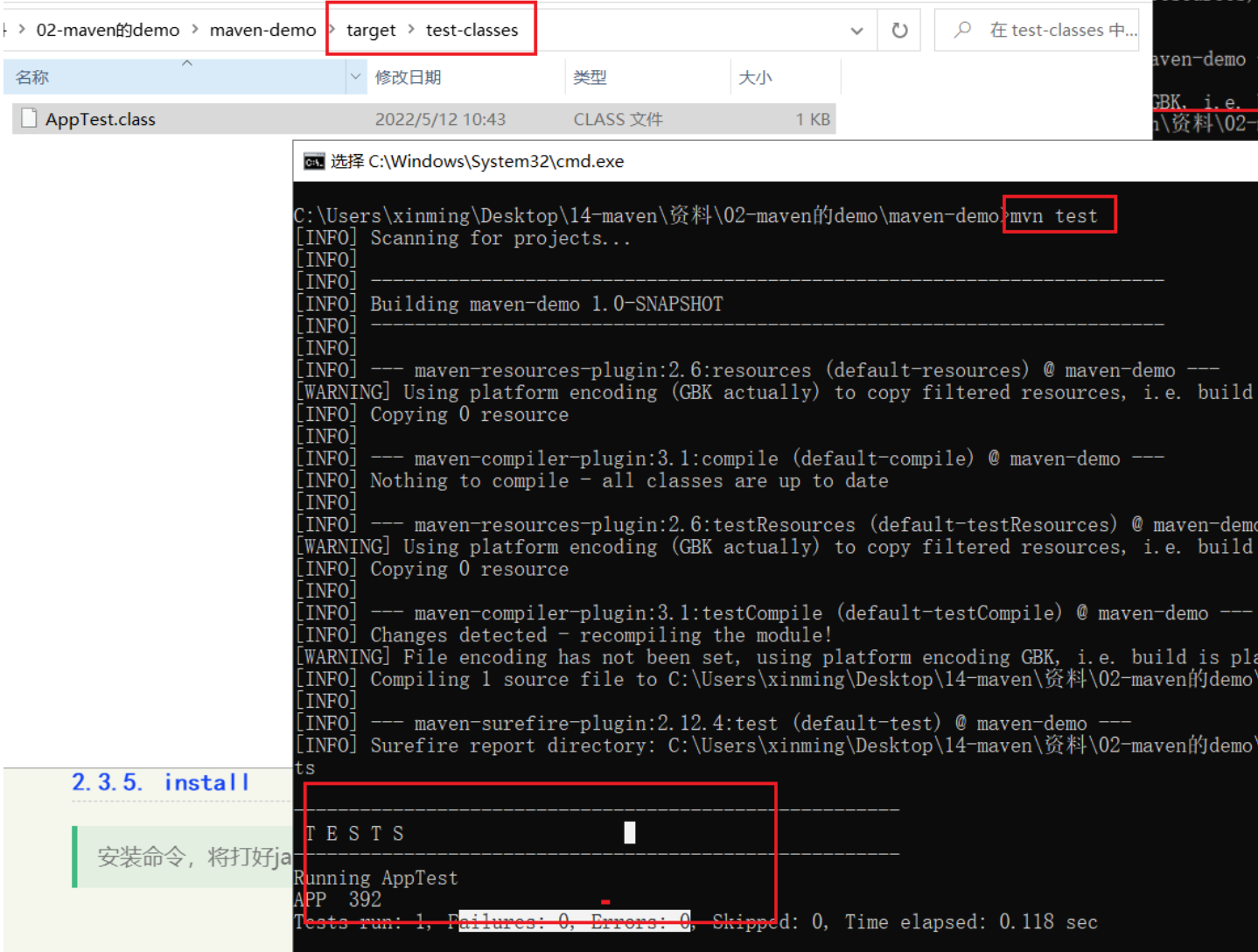This screenshot has width=1258, height=952.
Task: Click the 'T E S T S' heading in cmd
Action: point(354,834)
